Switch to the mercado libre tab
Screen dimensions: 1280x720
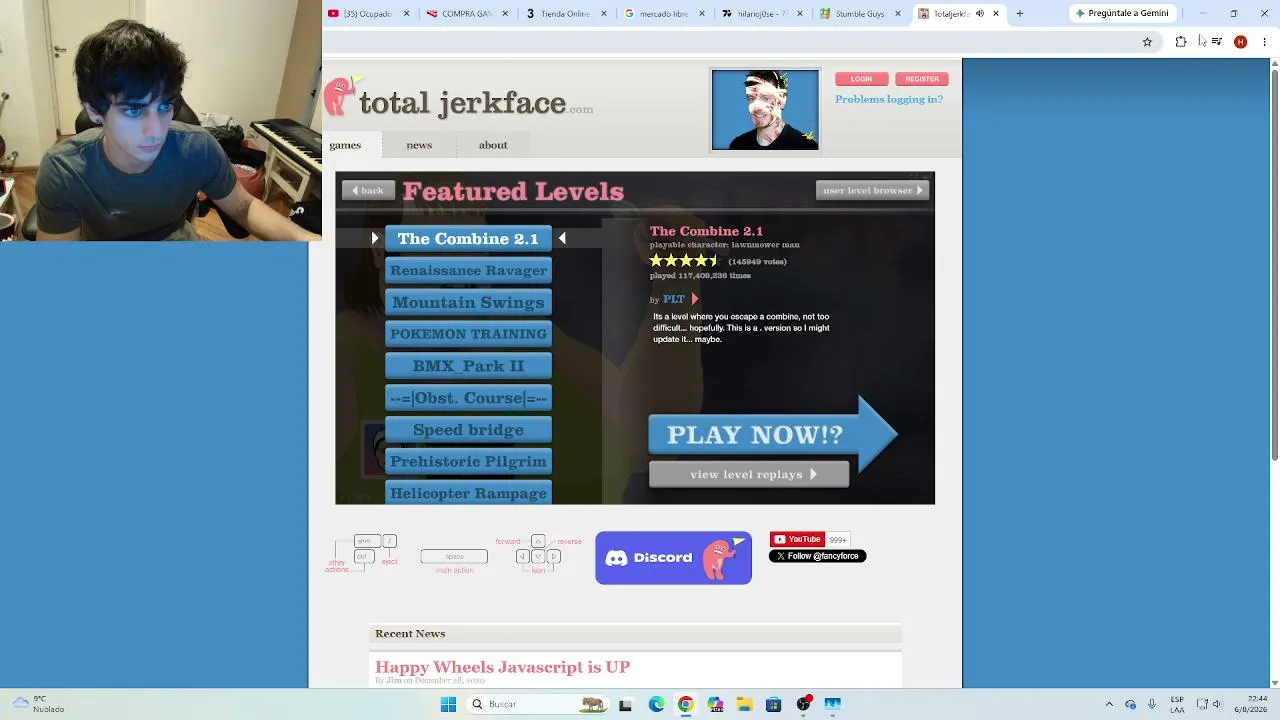pos(665,14)
